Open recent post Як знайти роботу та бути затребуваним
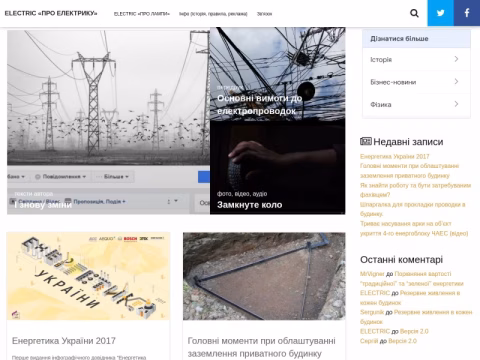480x360 pixels. (415, 190)
